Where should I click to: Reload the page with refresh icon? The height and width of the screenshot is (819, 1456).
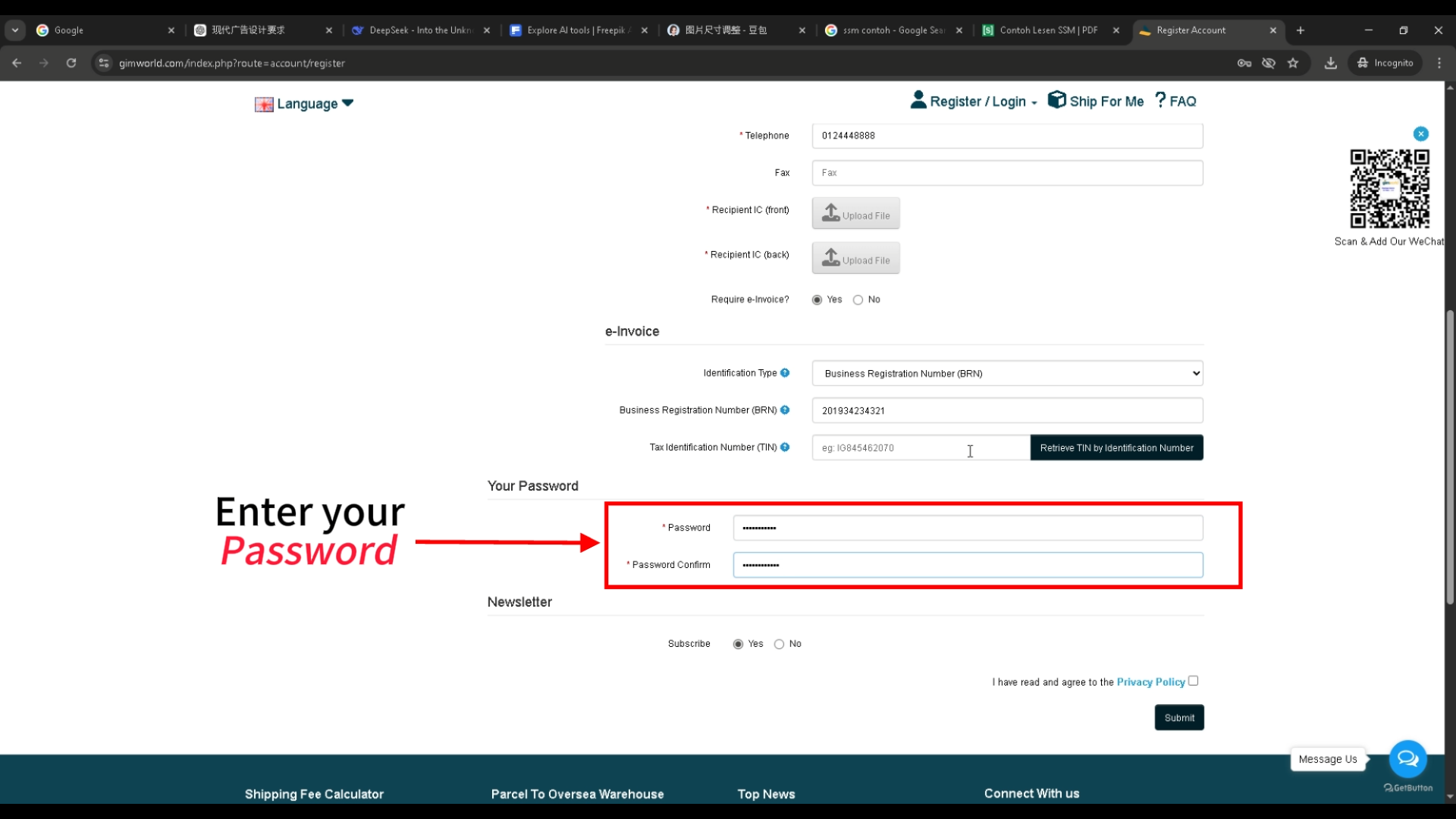tap(71, 63)
